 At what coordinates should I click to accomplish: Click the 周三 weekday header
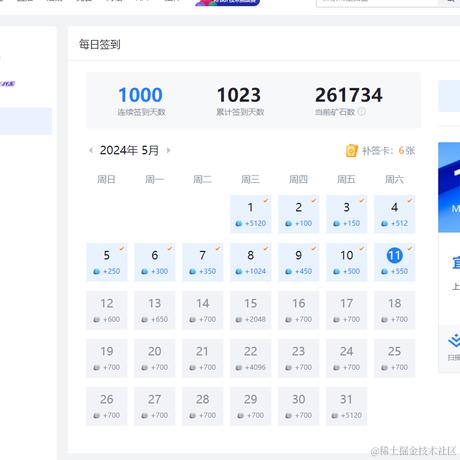pos(250,180)
